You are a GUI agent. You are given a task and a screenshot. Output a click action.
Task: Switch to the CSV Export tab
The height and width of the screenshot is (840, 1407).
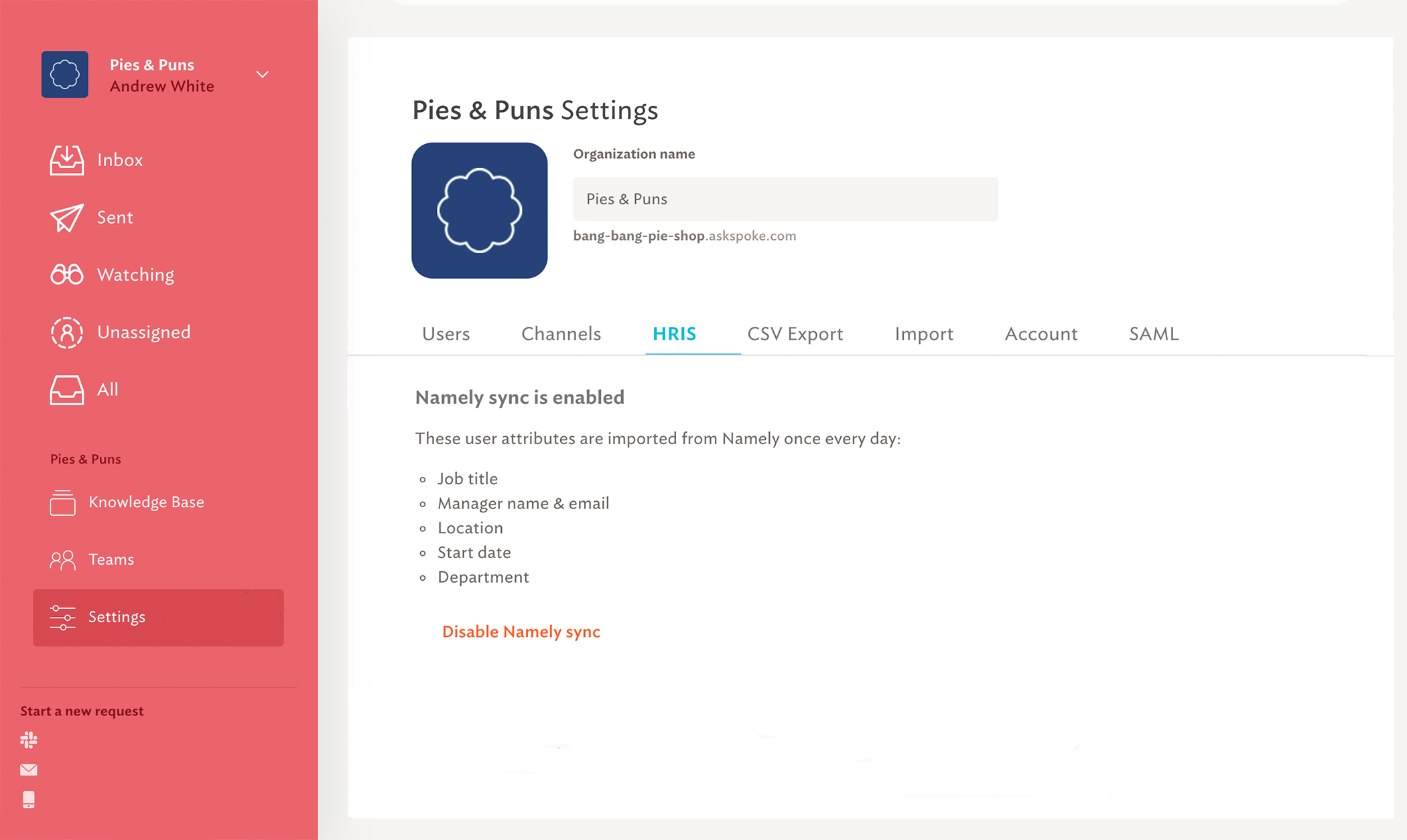[795, 333]
